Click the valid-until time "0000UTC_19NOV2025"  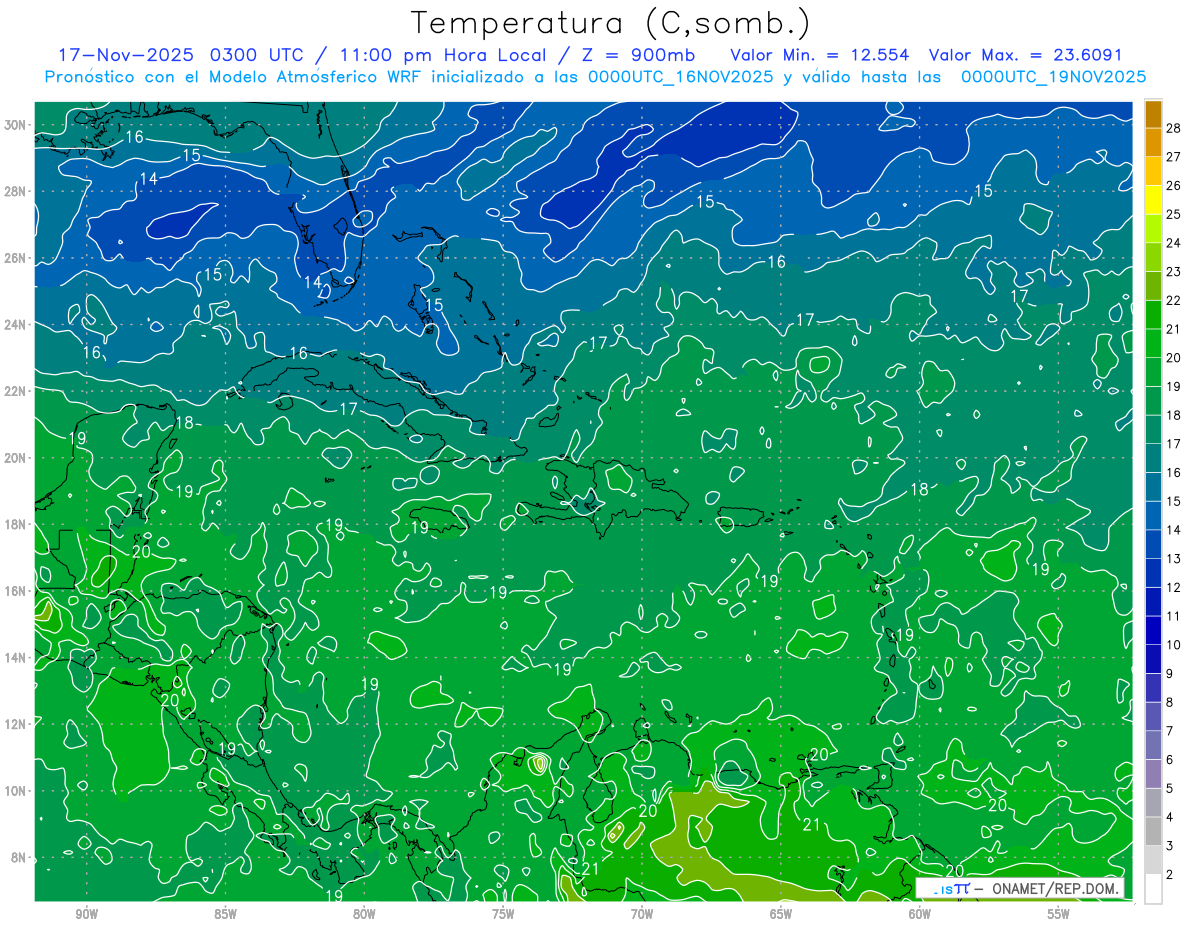point(1053,77)
